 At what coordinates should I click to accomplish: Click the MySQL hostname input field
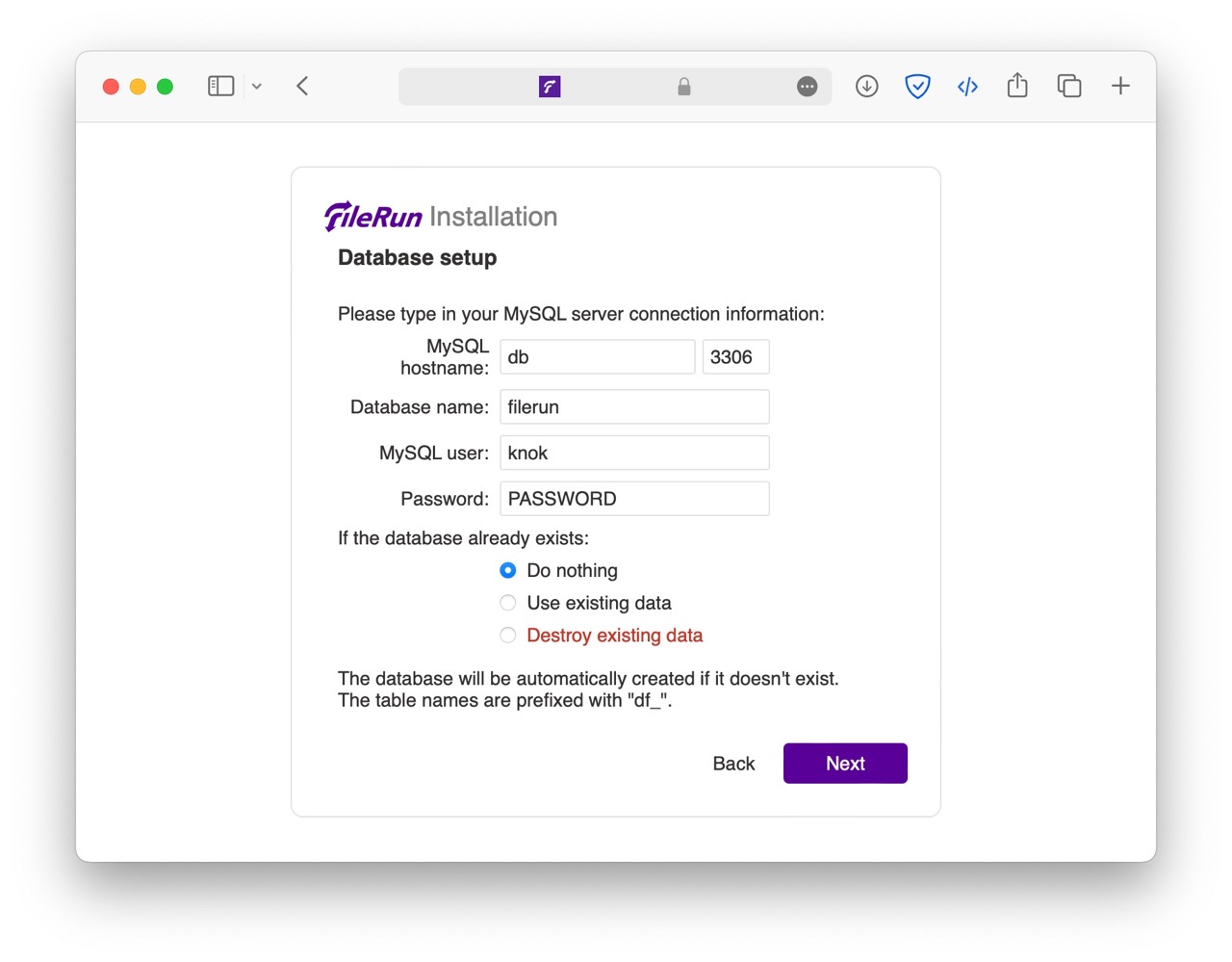597,357
